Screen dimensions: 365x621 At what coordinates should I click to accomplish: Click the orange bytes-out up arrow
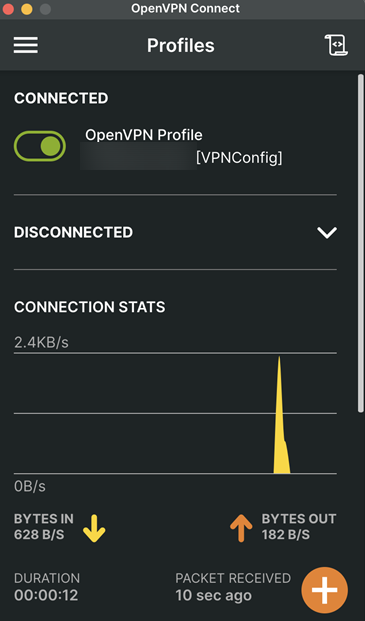click(x=241, y=528)
